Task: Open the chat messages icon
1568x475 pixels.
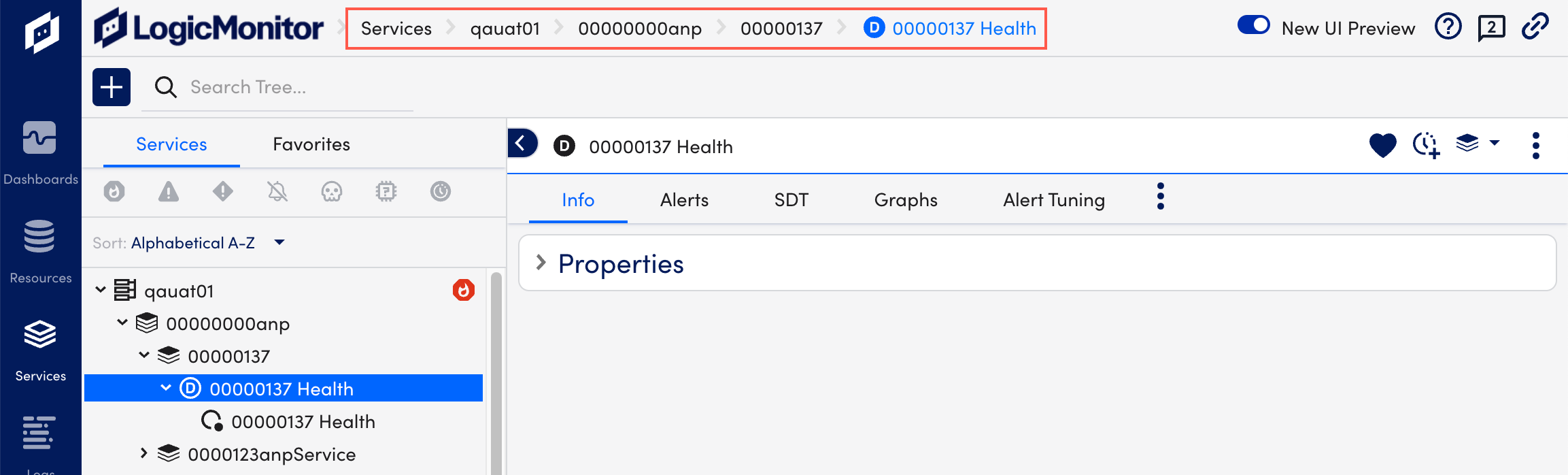Action: coord(1491,28)
